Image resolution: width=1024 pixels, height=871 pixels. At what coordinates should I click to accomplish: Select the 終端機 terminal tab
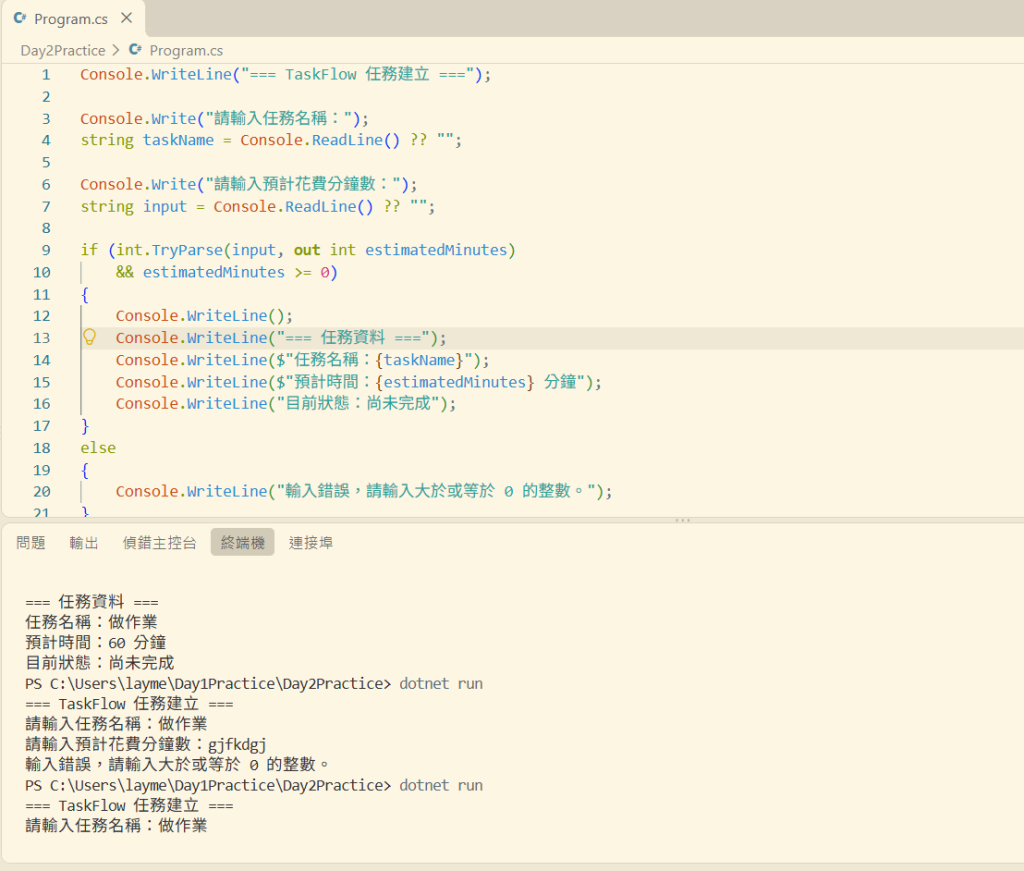[x=242, y=543]
